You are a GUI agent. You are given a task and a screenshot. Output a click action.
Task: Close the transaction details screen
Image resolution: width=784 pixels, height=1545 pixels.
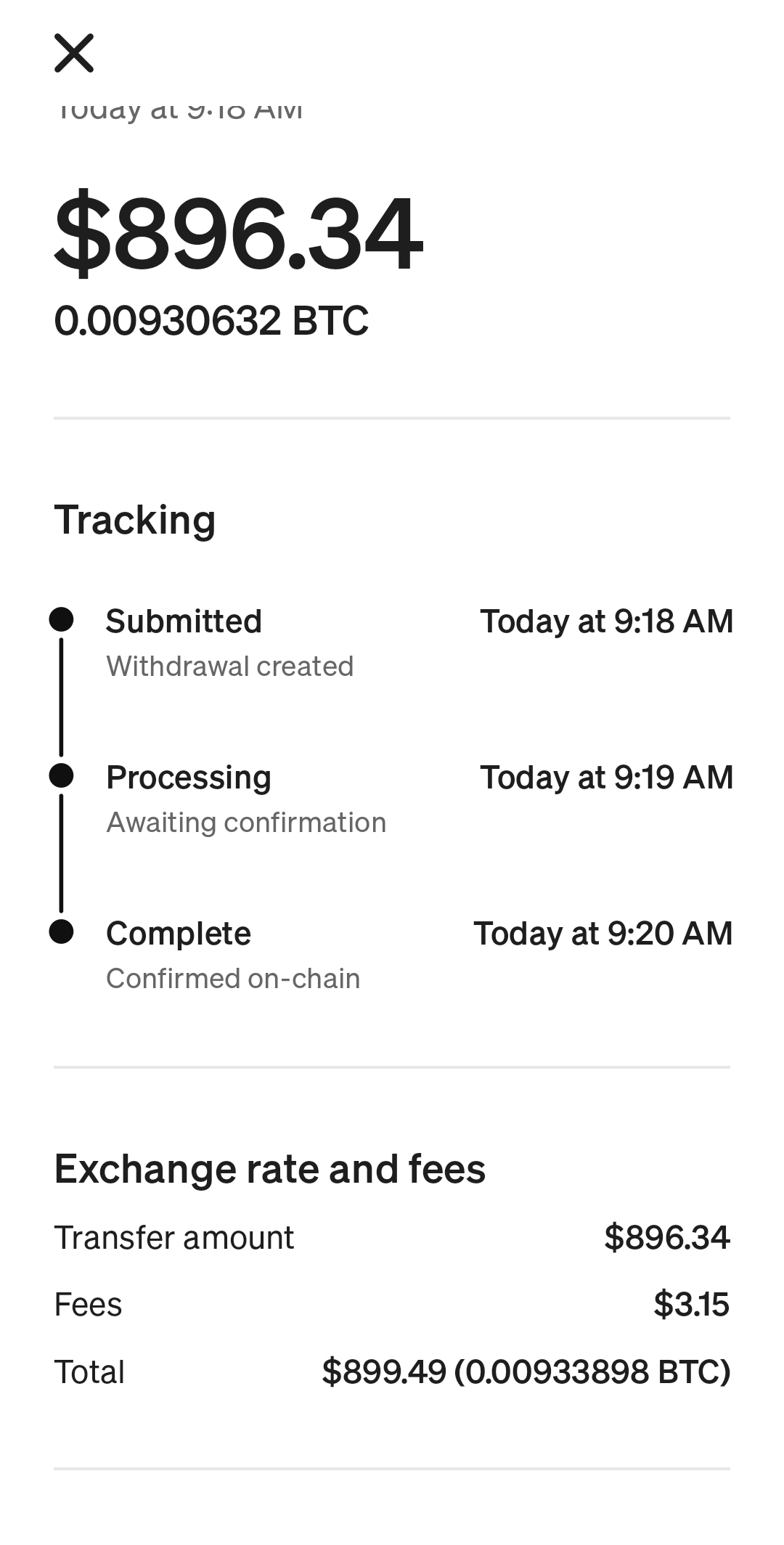(74, 53)
